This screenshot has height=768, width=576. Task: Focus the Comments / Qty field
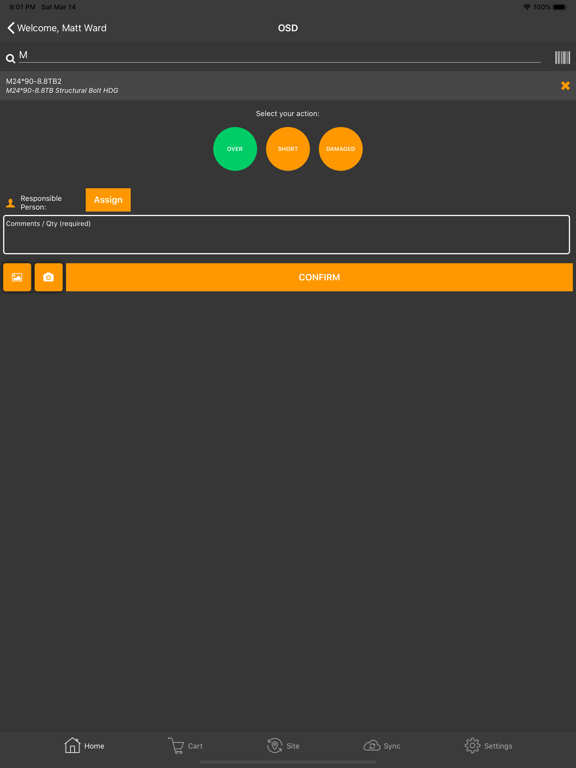[x=287, y=235]
